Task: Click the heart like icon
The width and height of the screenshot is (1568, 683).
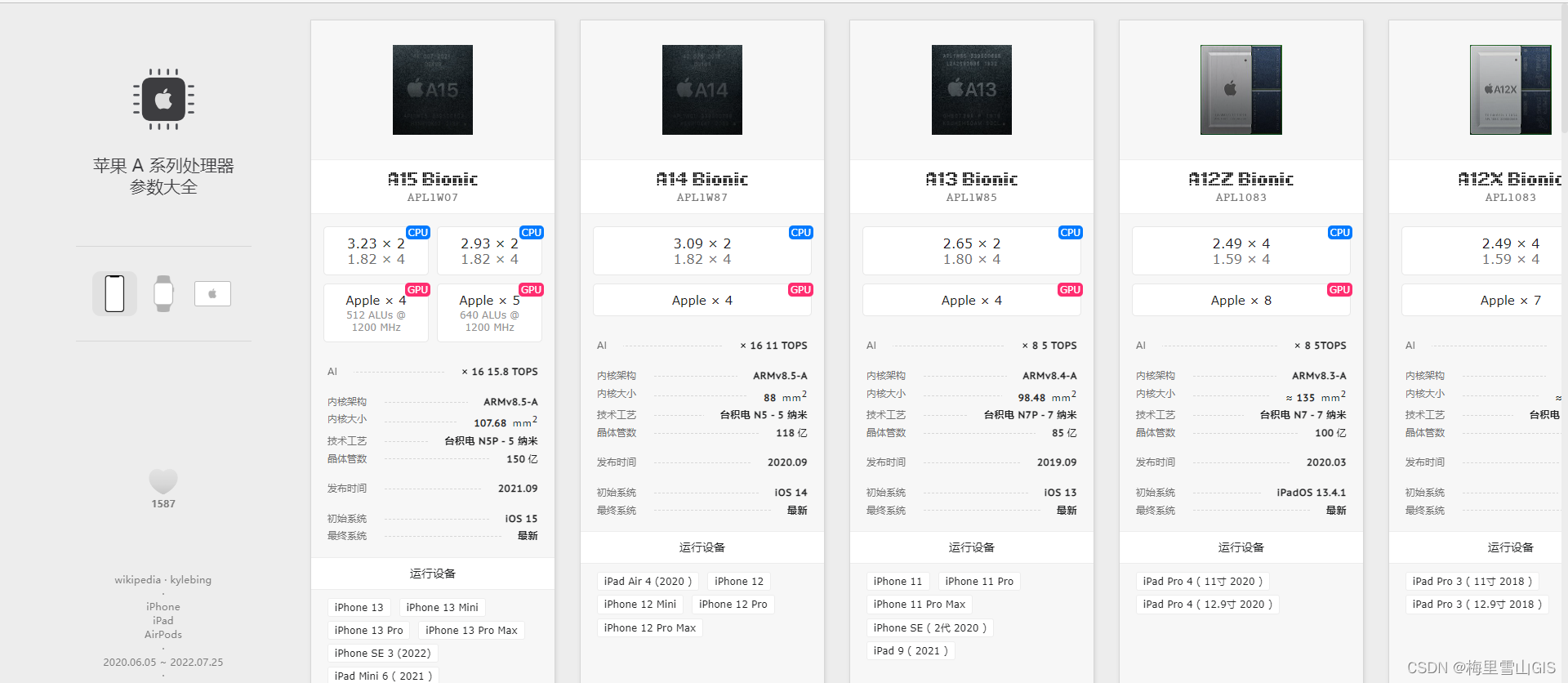Action: tap(163, 481)
